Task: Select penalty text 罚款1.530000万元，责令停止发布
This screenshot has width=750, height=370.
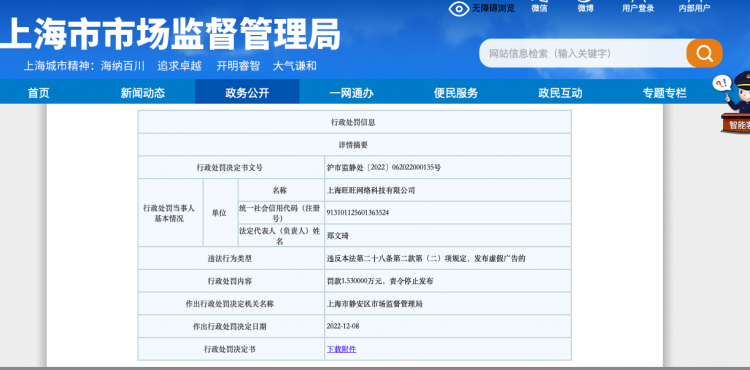Action: (x=380, y=281)
